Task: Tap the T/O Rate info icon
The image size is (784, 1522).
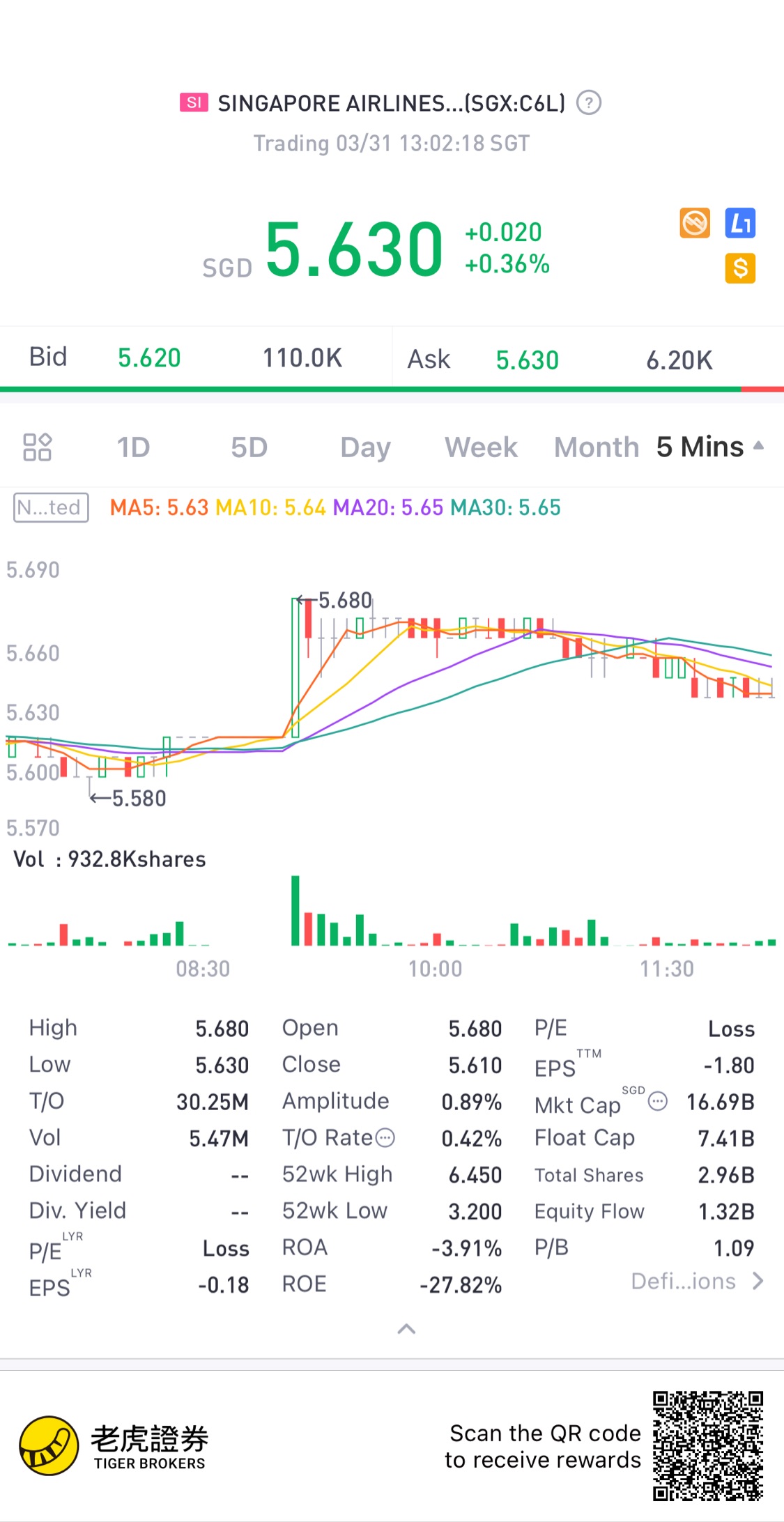Action: [x=385, y=1138]
